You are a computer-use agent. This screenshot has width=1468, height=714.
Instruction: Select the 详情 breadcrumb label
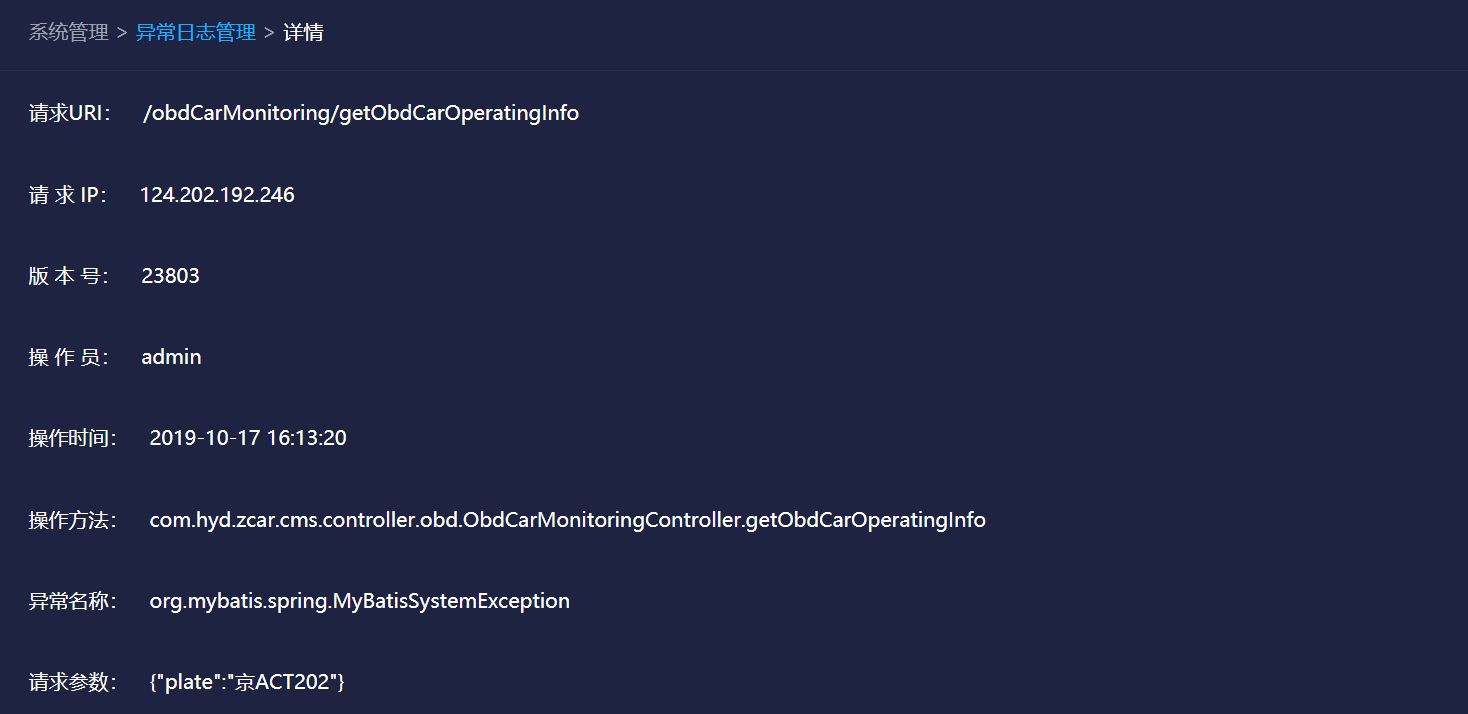coord(303,31)
